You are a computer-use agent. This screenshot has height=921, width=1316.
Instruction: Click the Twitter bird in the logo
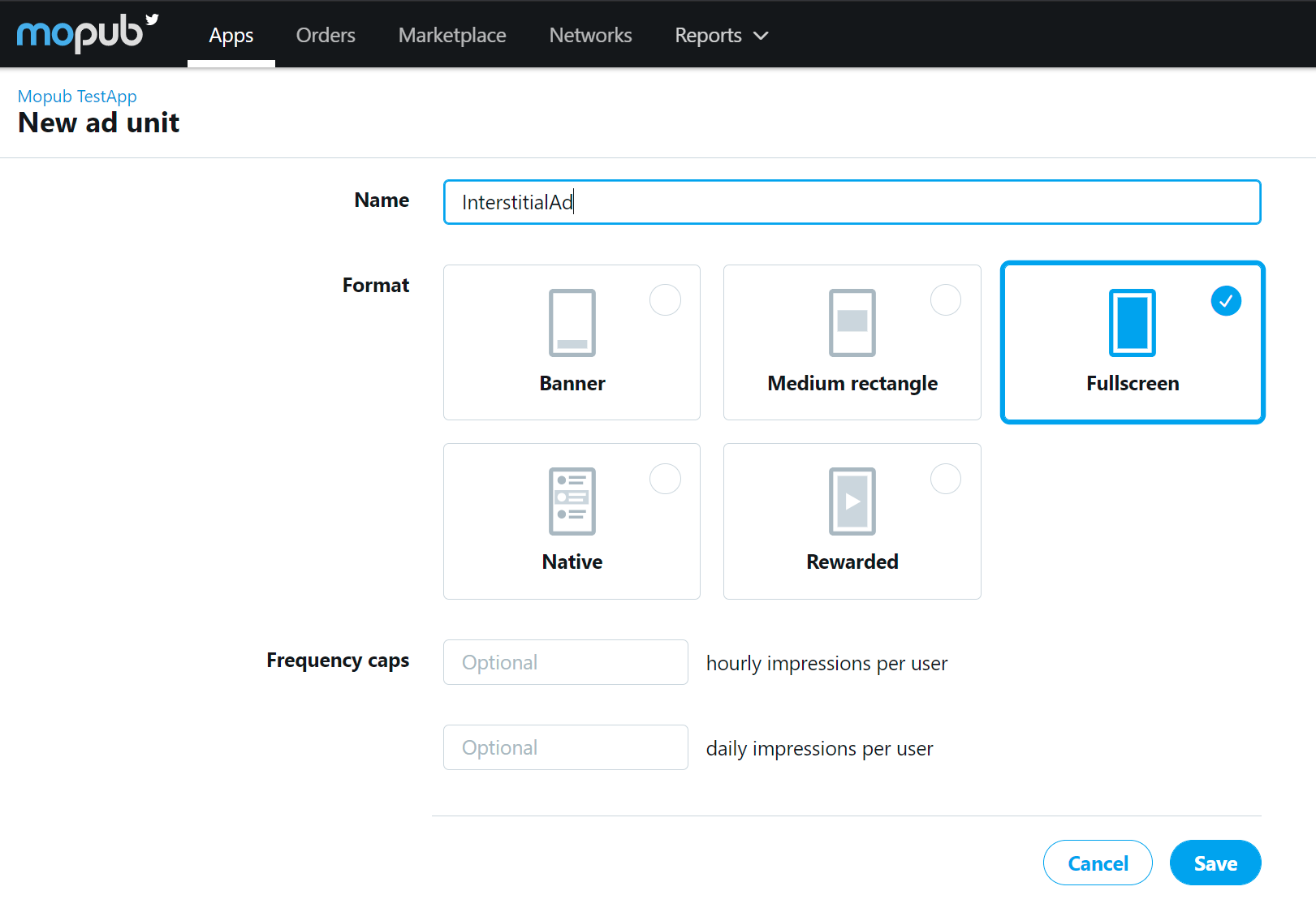point(152,19)
